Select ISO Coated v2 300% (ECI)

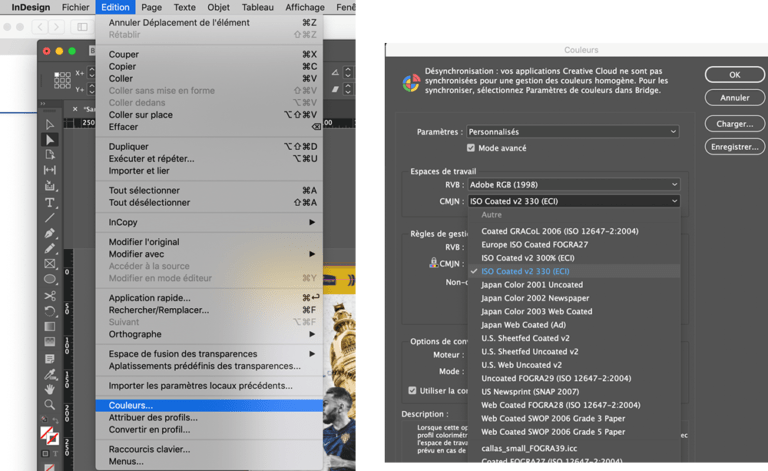[574, 258]
